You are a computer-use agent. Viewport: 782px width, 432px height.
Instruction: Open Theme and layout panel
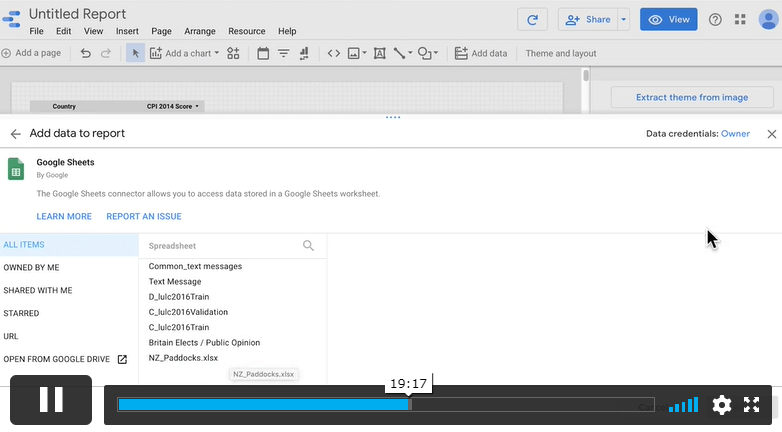561,53
